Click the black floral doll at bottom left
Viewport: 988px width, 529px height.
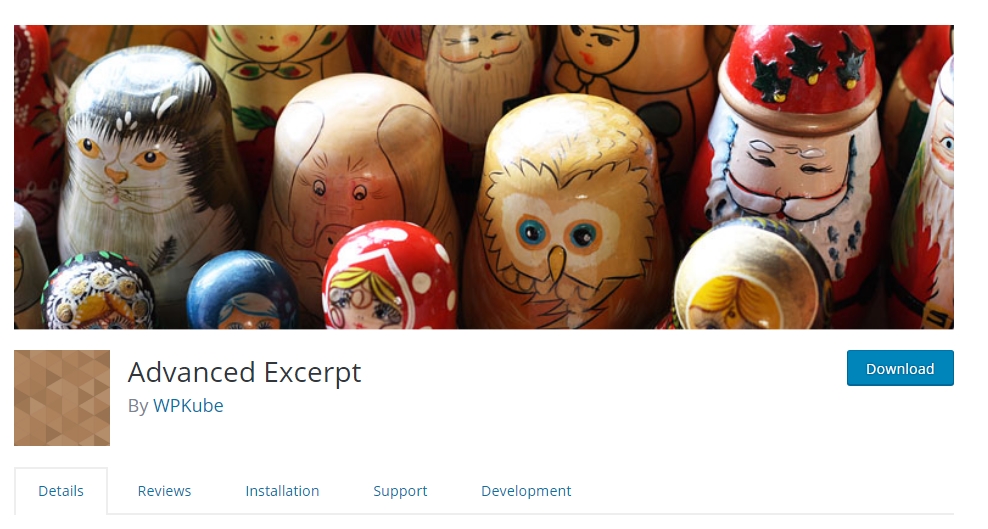[98, 291]
